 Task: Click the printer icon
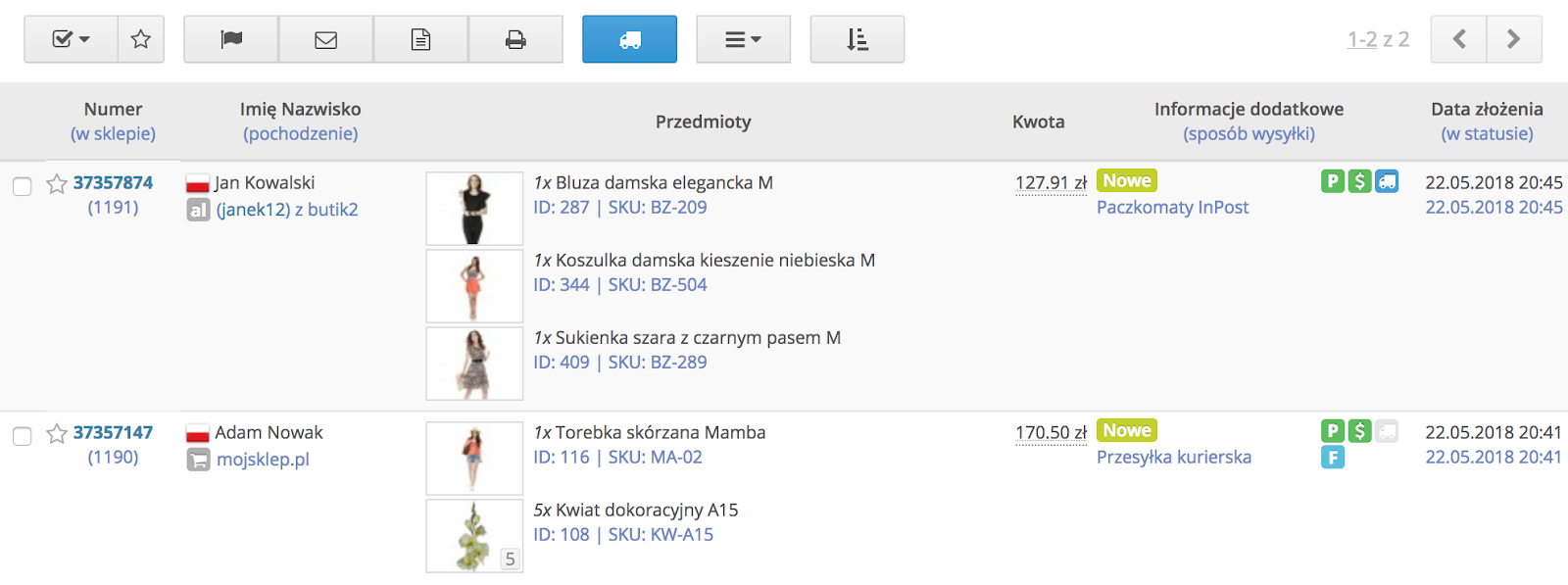(x=515, y=39)
